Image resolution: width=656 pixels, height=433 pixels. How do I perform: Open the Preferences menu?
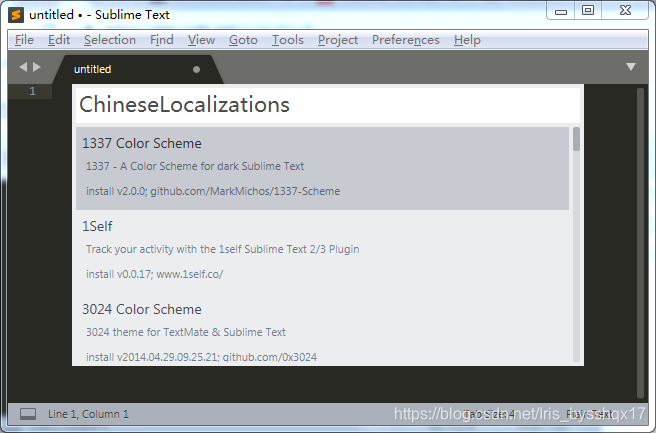click(405, 40)
